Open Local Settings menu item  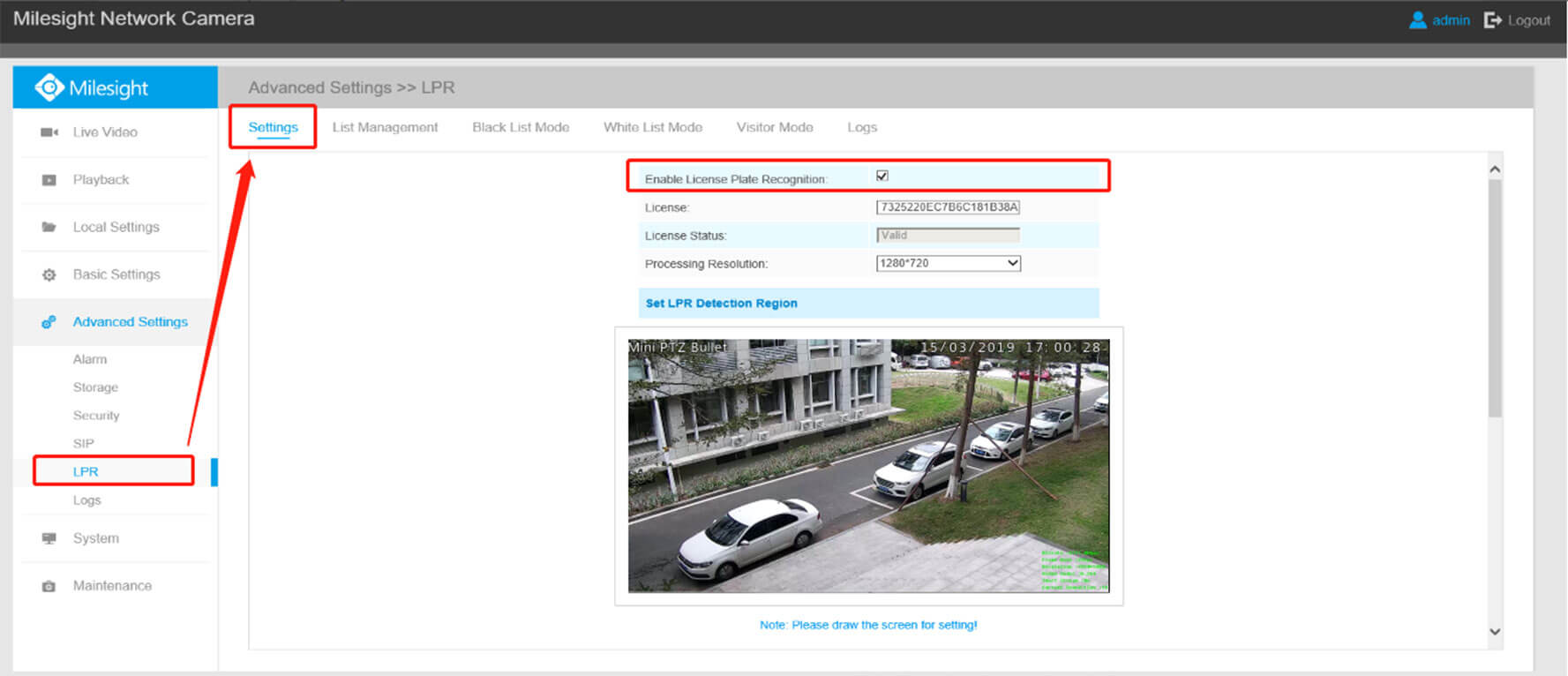116,227
